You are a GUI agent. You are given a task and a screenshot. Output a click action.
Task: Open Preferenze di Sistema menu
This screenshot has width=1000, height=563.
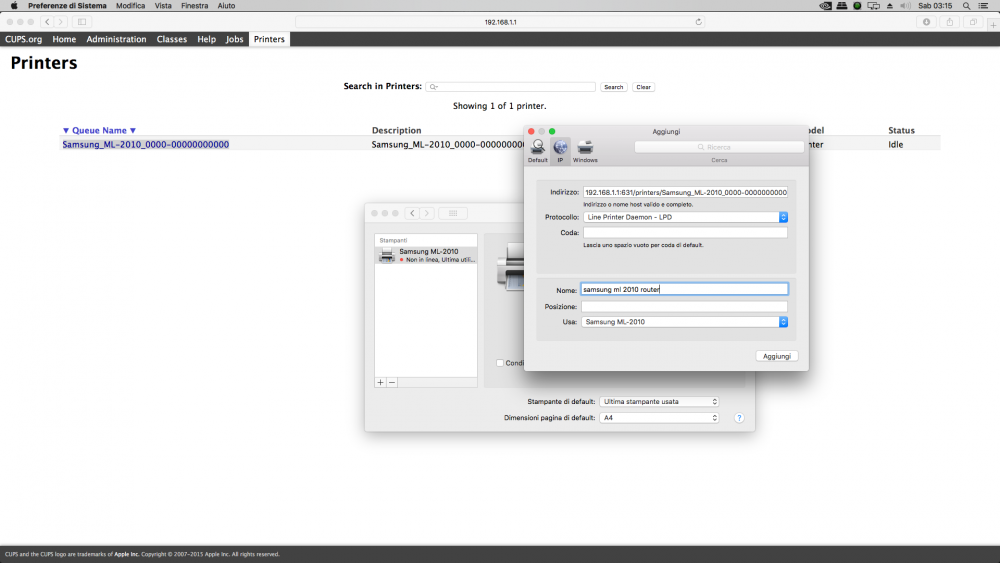tap(67, 6)
